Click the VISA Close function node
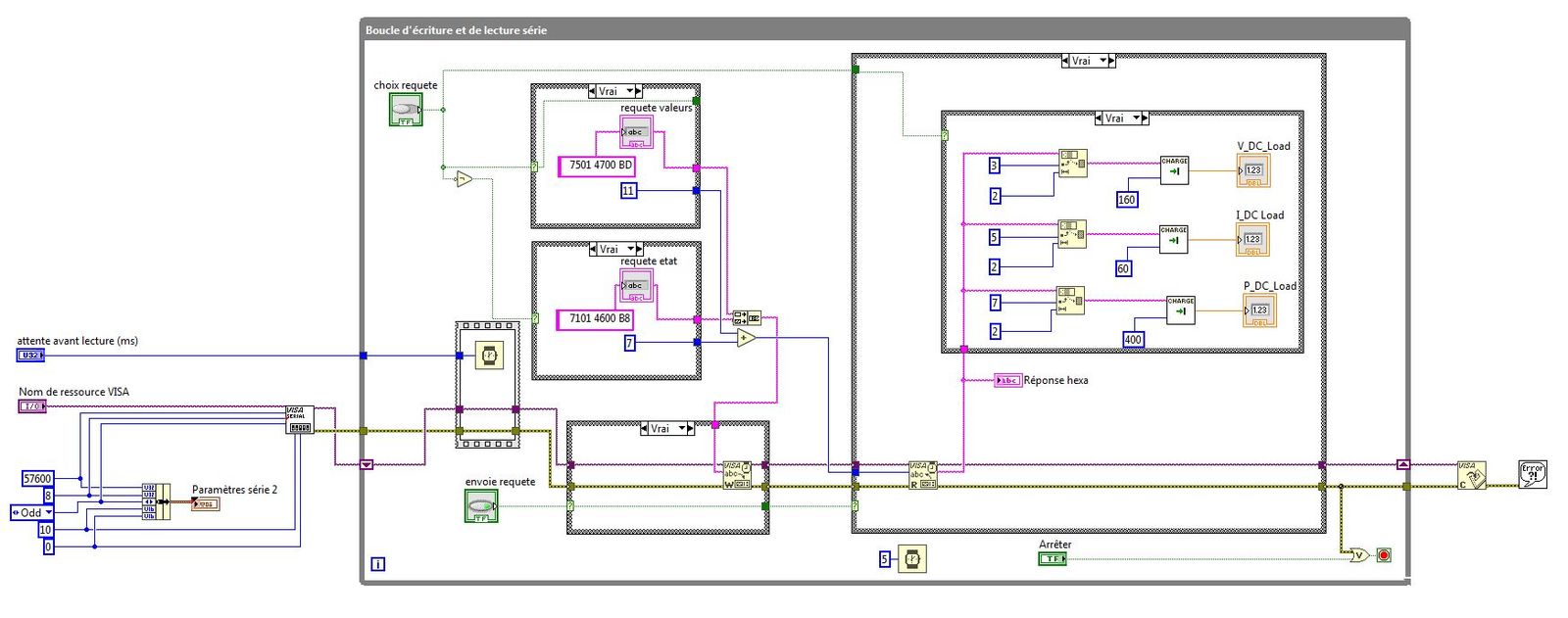 [x=1470, y=475]
